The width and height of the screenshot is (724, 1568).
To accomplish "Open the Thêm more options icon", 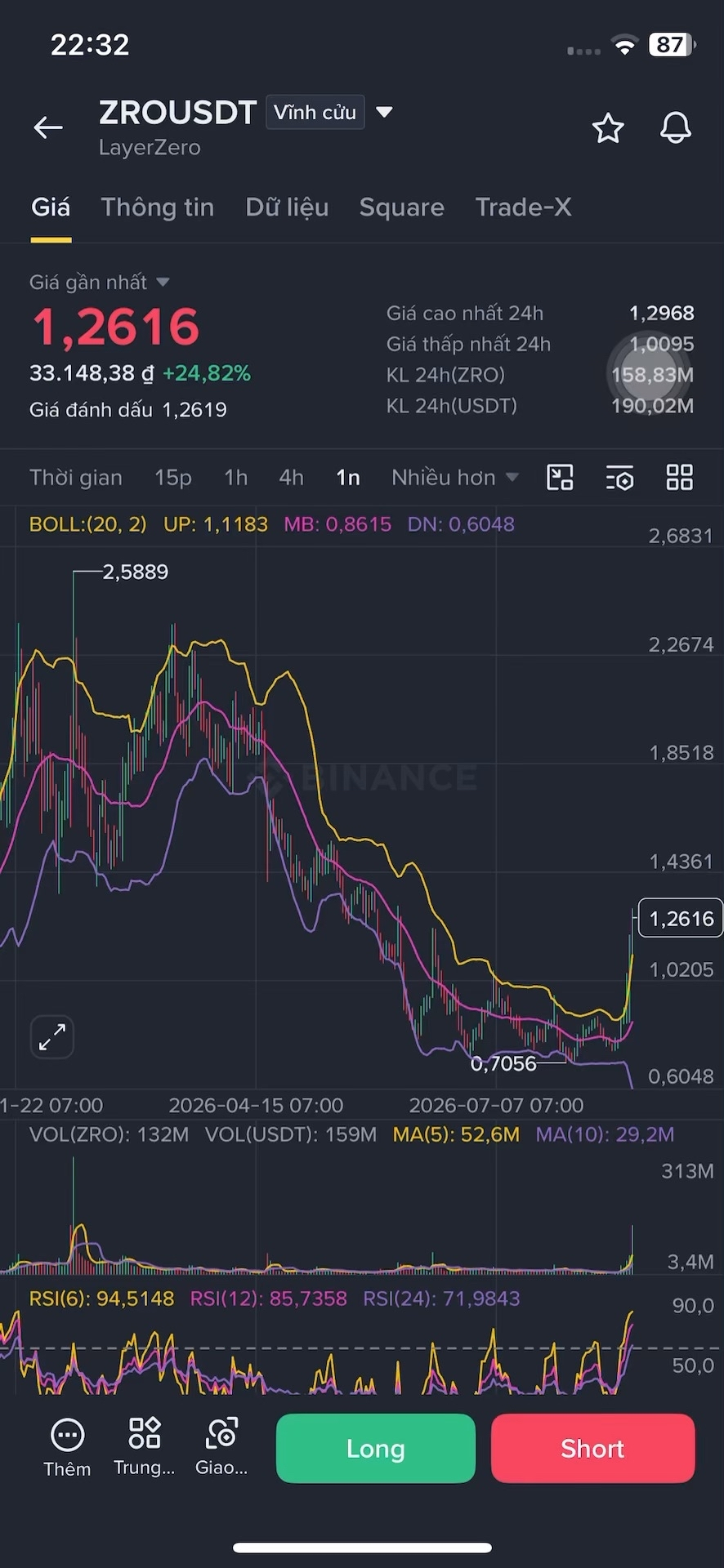I will pos(67,1435).
